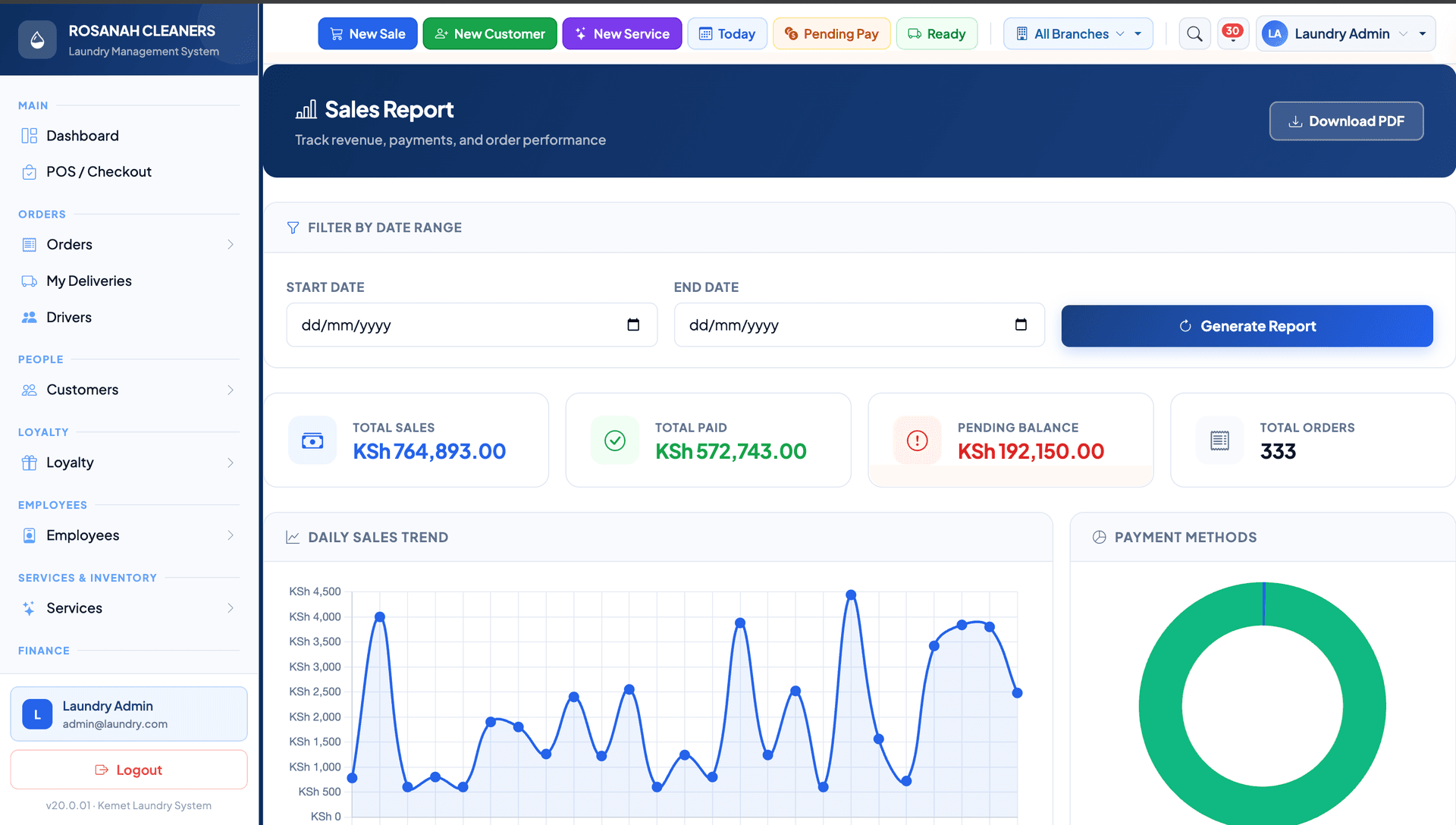Click the Employees badge icon
This screenshot has width=1456, height=825.
(x=30, y=535)
